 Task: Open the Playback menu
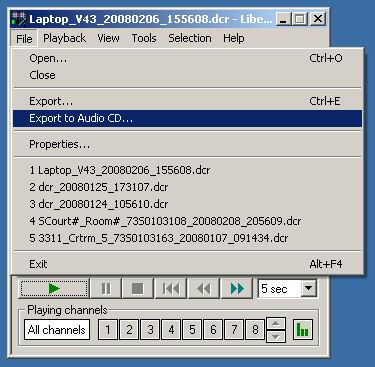tap(65, 38)
